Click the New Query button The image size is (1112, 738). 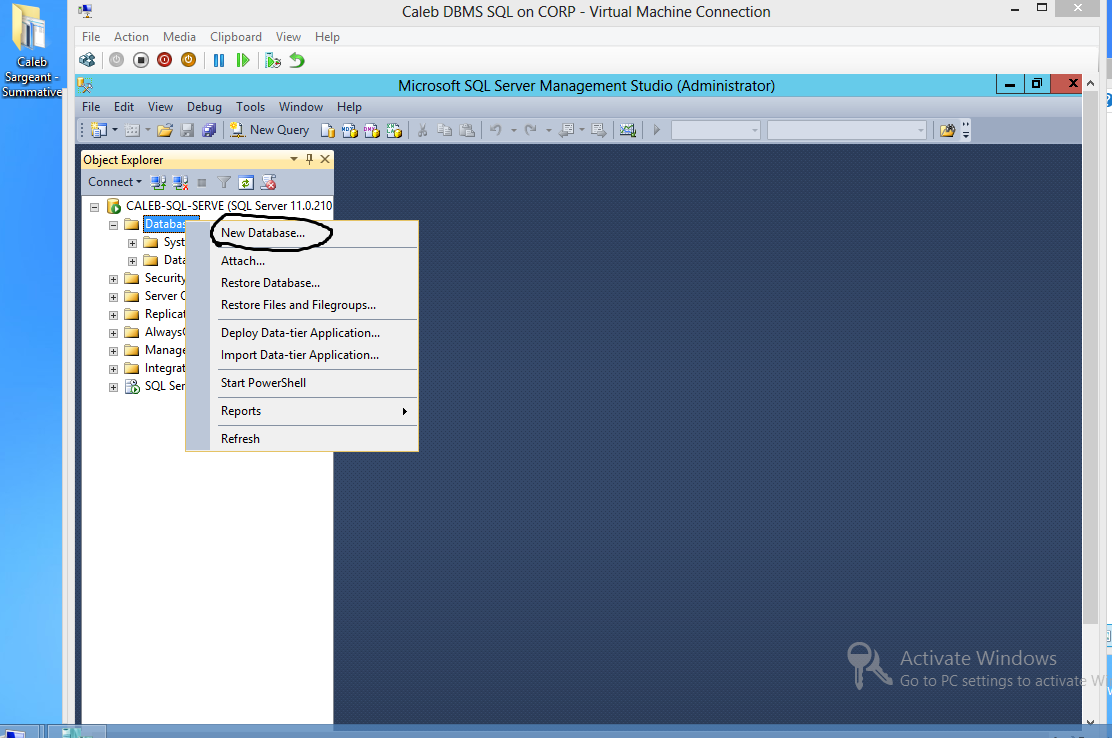coord(269,130)
